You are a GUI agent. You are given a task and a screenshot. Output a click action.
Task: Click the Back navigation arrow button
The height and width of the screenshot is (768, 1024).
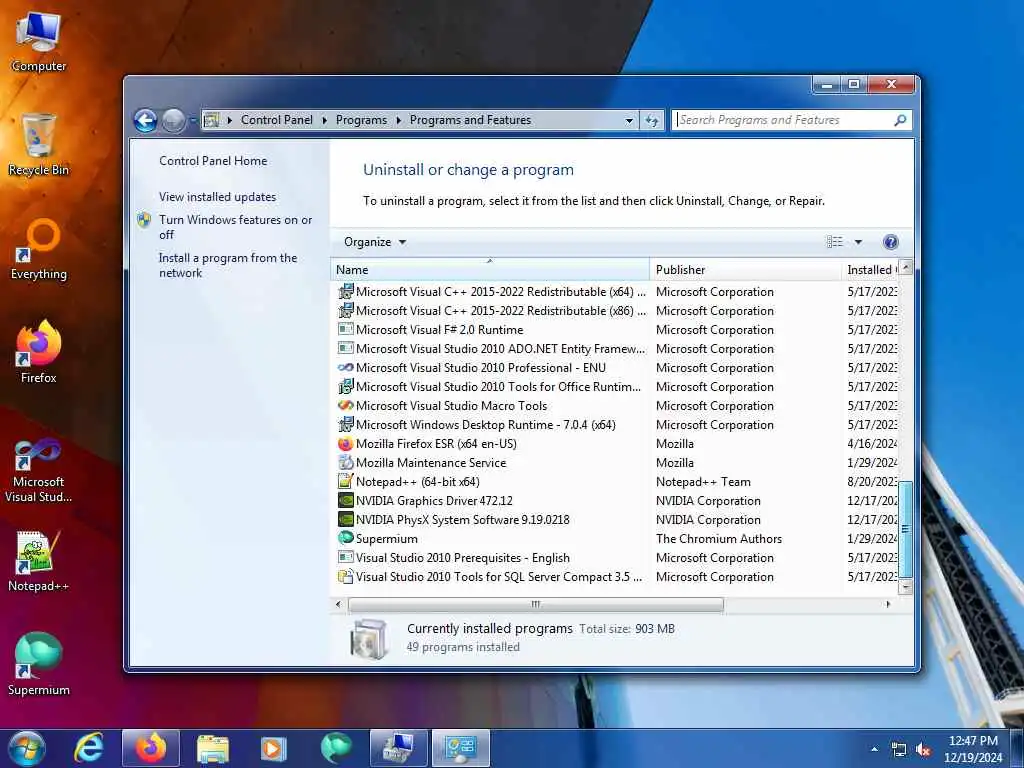coord(145,120)
